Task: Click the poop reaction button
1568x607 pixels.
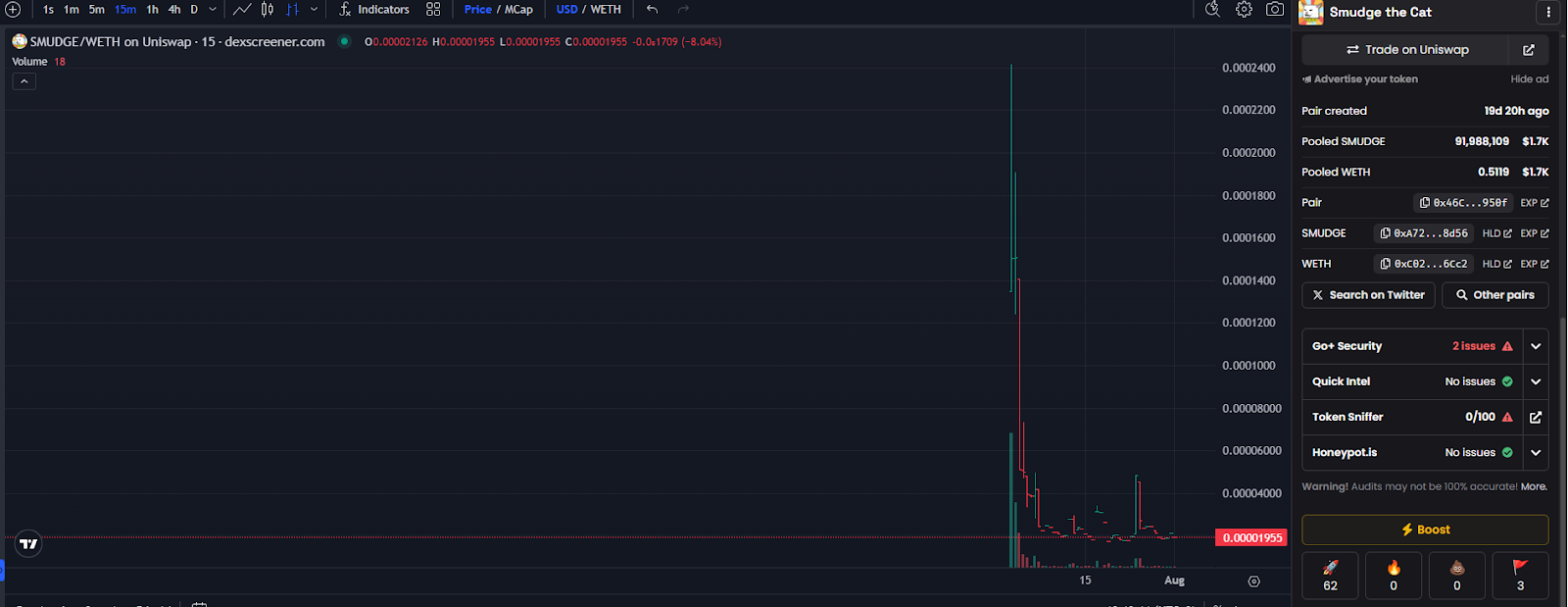Action: pos(1457,575)
